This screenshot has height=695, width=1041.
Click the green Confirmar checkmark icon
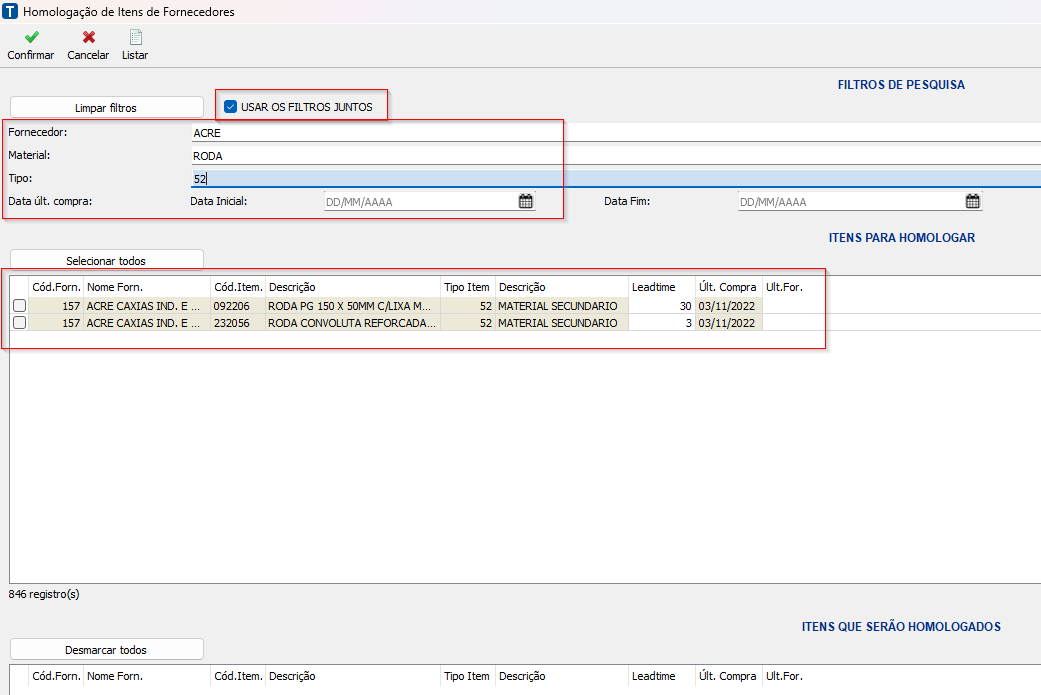(31, 37)
